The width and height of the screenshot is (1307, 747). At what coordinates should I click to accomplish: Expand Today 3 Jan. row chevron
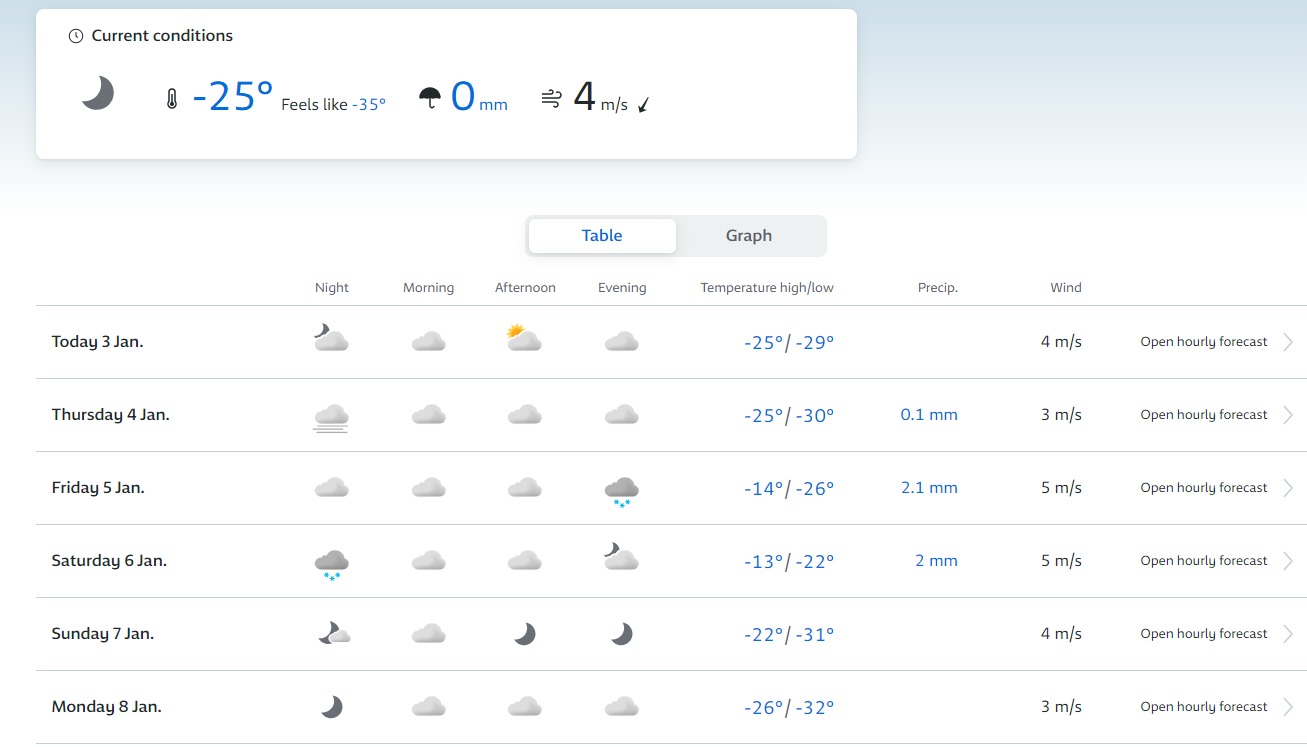click(x=1288, y=342)
